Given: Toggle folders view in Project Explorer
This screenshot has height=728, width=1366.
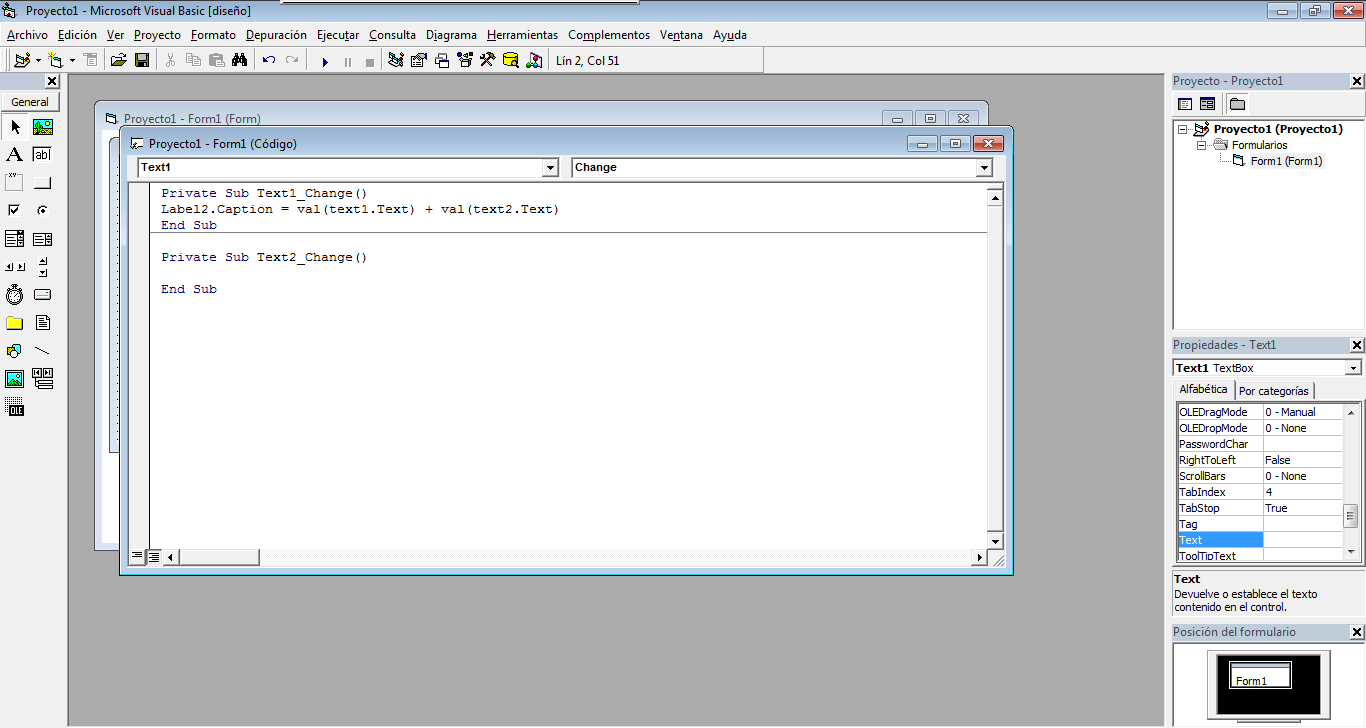Looking at the screenshot, I should (1237, 103).
